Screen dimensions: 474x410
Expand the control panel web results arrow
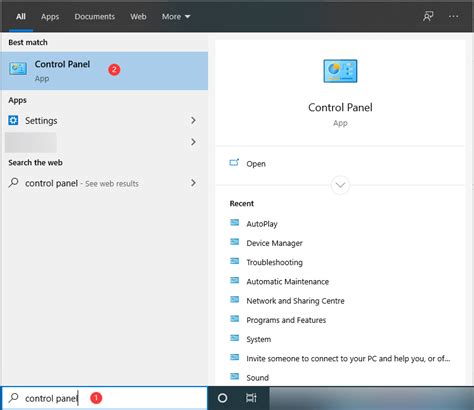(x=193, y=183)
